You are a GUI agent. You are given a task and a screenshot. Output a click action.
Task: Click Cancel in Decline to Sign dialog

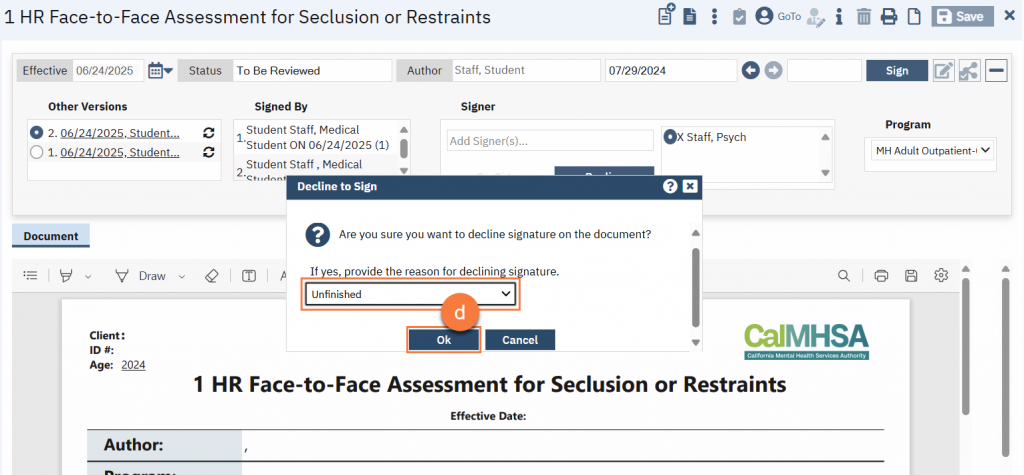[520, 340]
